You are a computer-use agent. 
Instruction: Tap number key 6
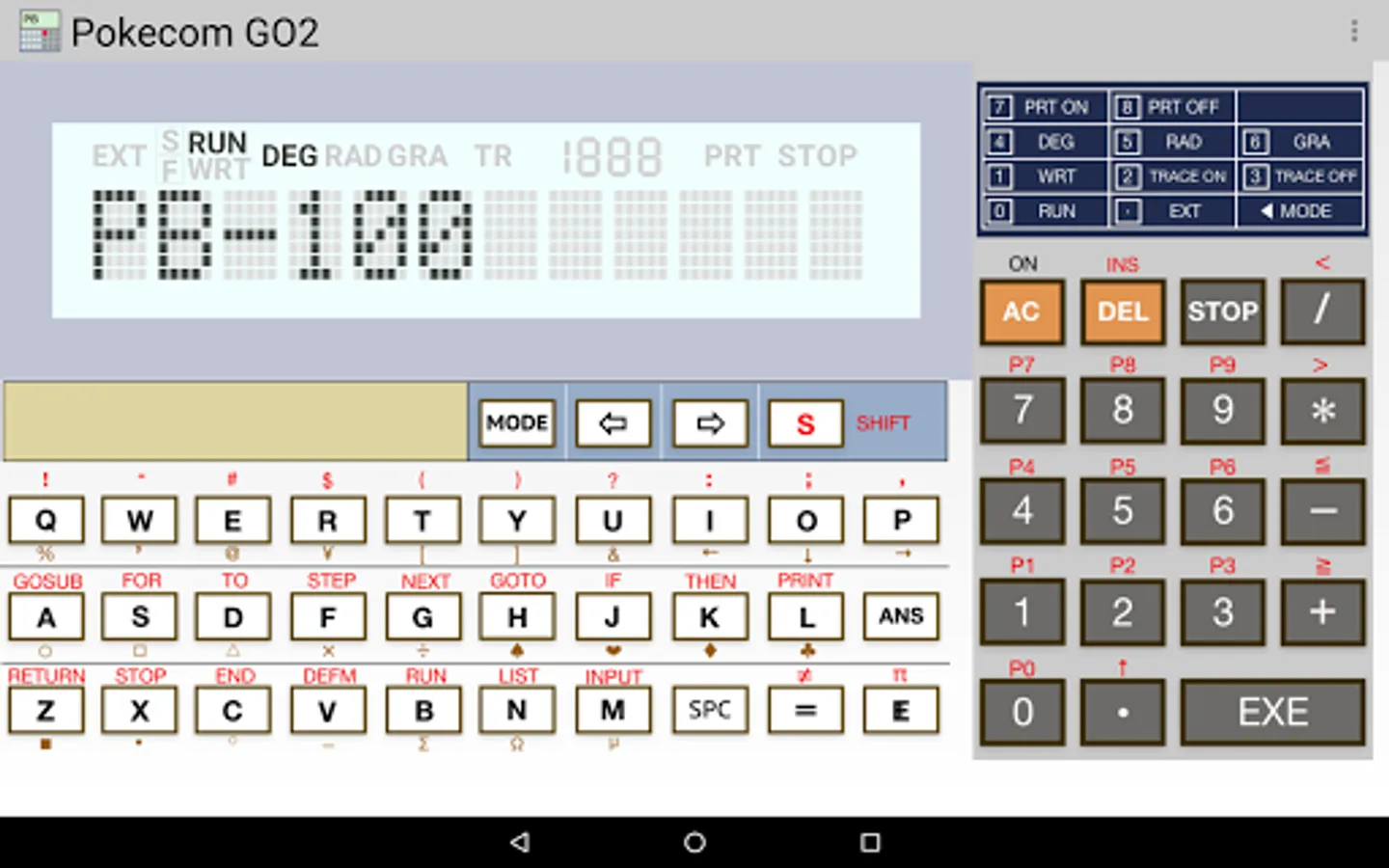(1223, 511)
